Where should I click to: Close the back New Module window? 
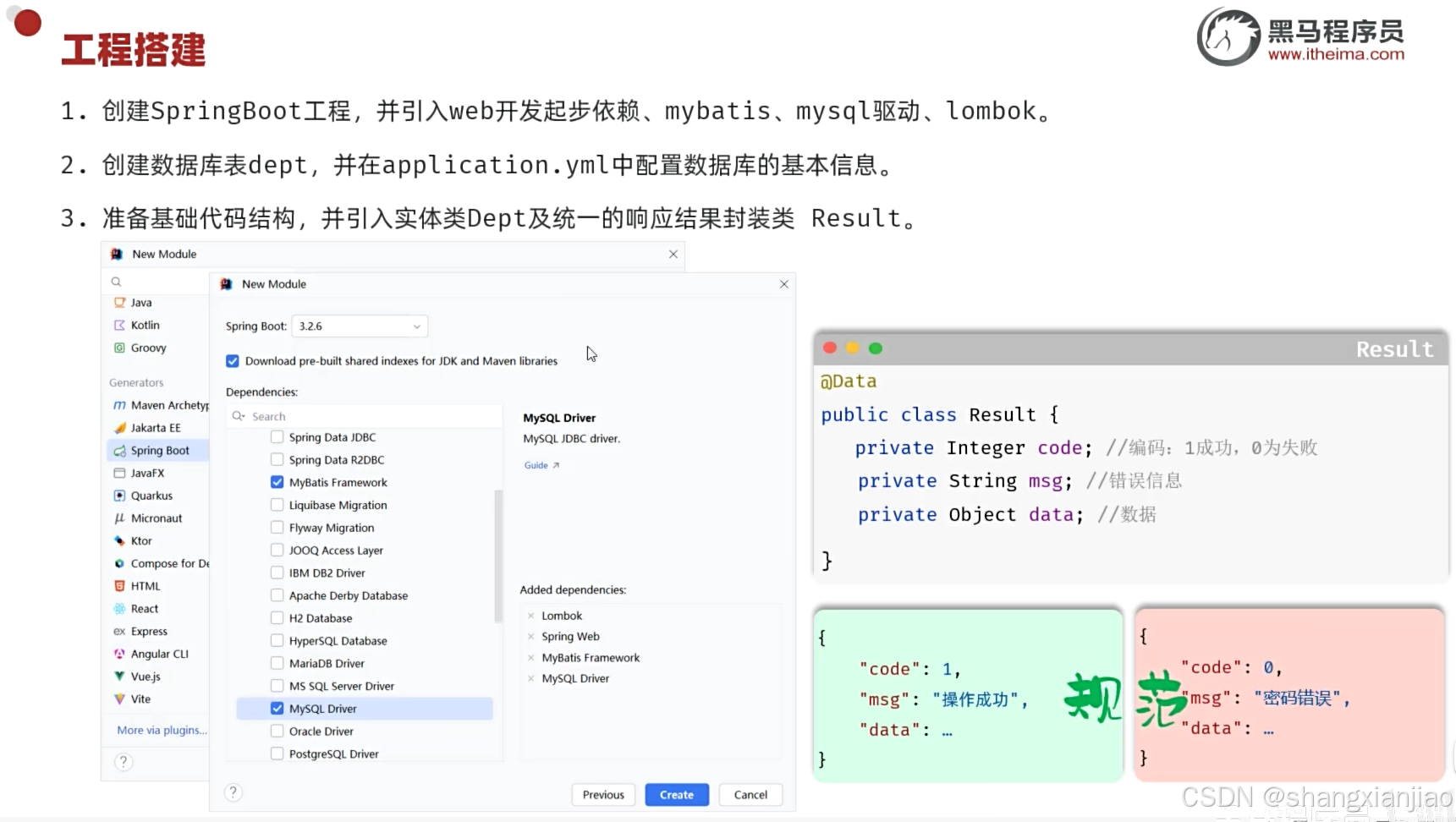click(x=673, y=254)
